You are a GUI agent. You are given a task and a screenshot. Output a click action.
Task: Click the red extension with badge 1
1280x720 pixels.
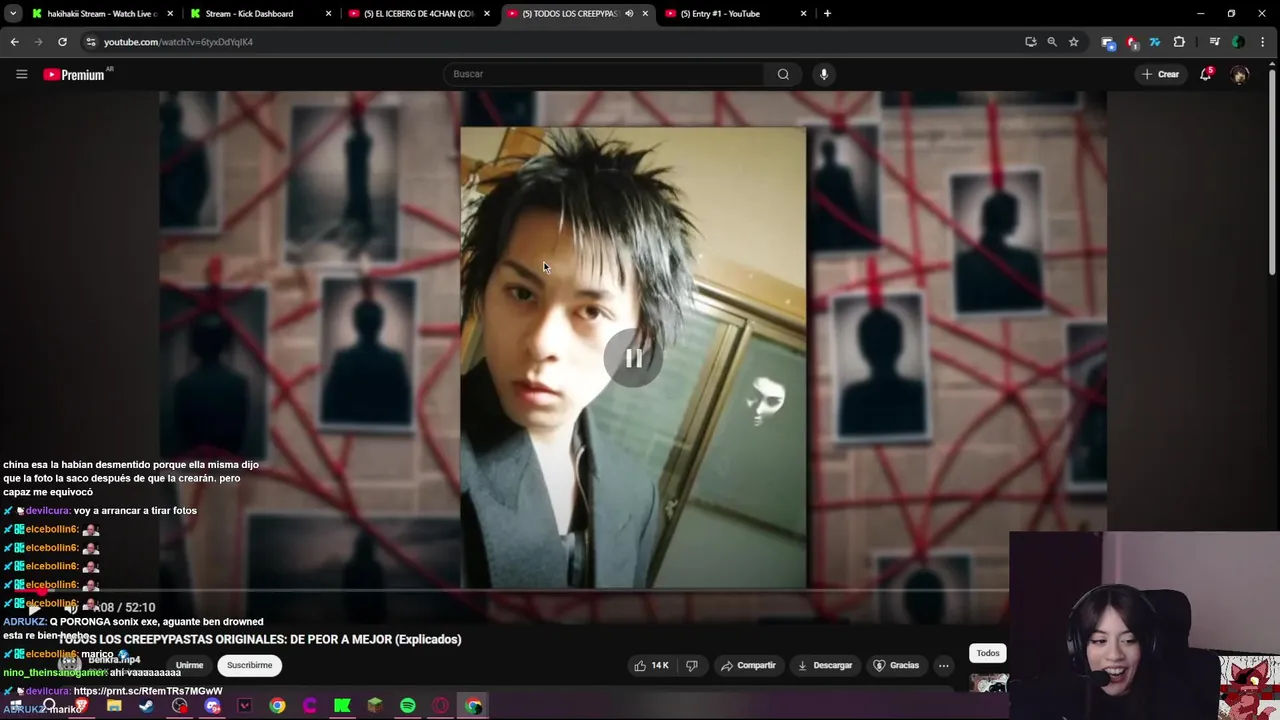point(1132,42)
